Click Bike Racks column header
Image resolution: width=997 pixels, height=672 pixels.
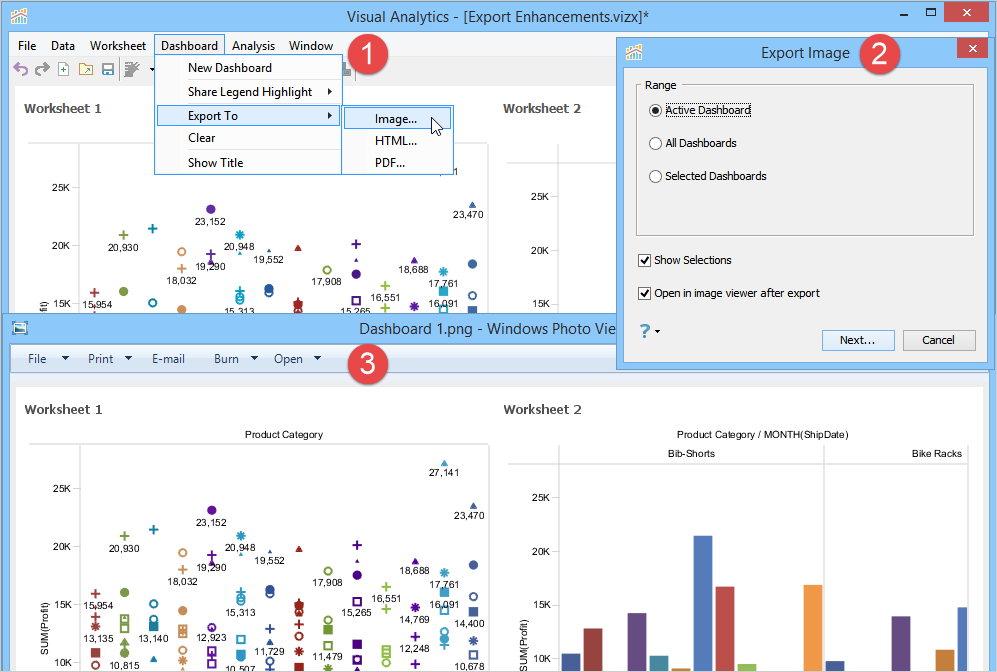pyautogui.click(x=937, y=454)
